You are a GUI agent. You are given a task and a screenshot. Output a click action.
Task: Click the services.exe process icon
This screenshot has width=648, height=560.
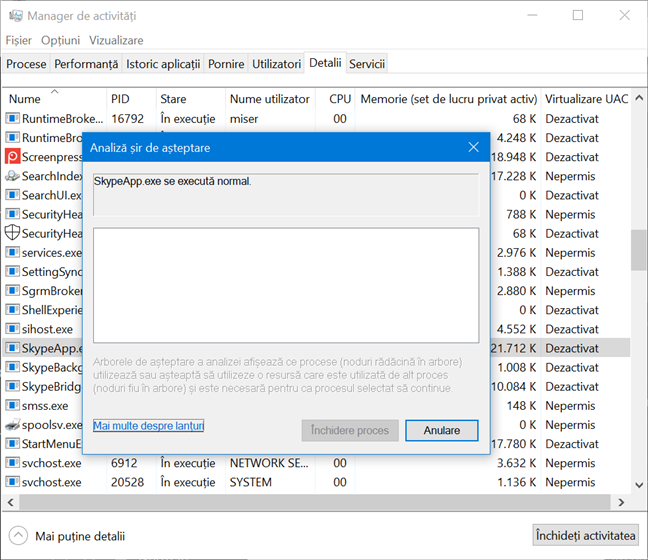(12, 252)
